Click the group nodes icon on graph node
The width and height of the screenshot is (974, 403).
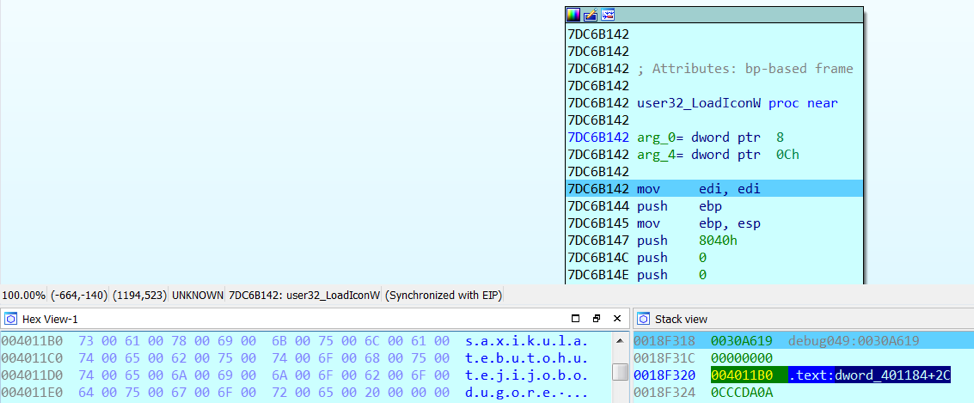tap(608, 14)
